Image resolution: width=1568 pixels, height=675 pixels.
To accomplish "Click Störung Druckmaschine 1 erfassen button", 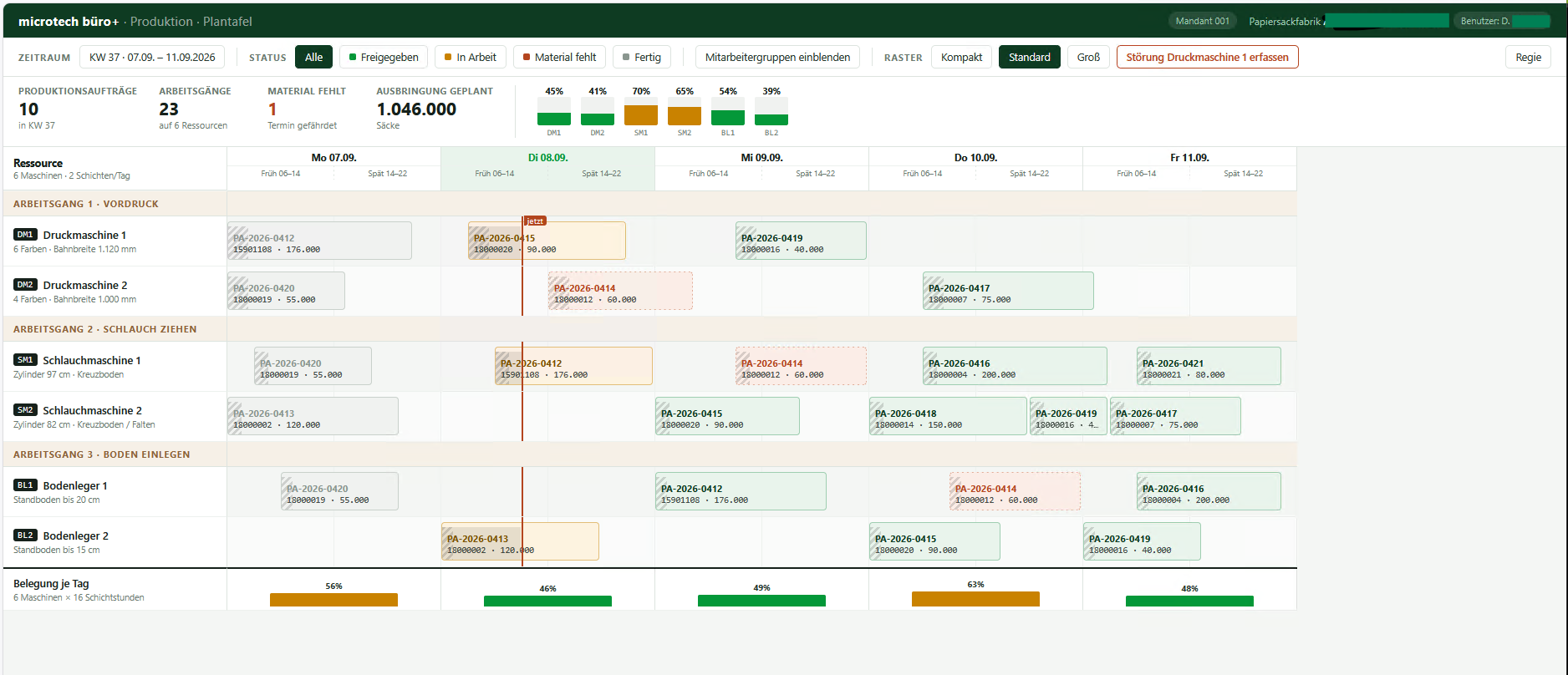I will coord(1207,57).
